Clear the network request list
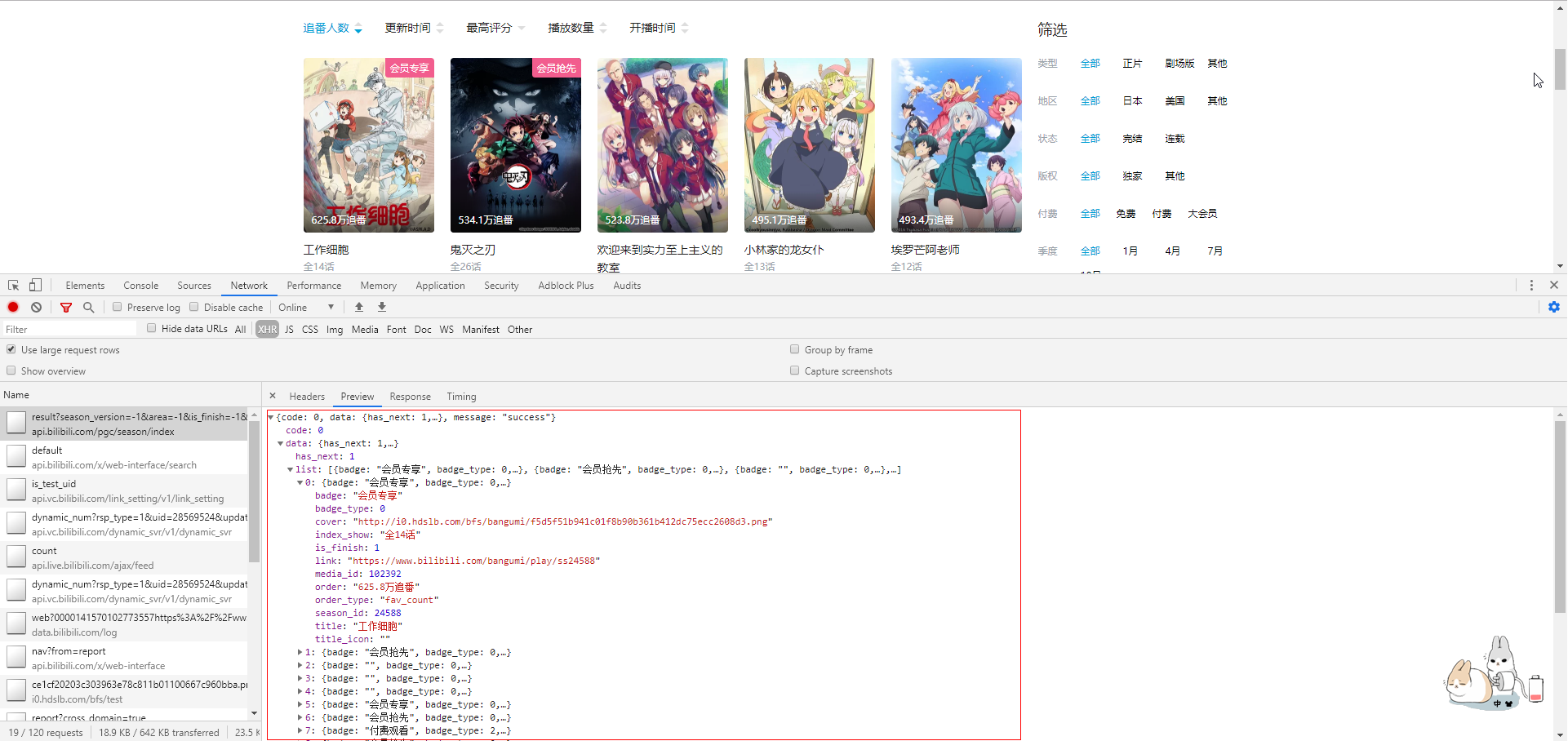 click(x=36, y=307)
